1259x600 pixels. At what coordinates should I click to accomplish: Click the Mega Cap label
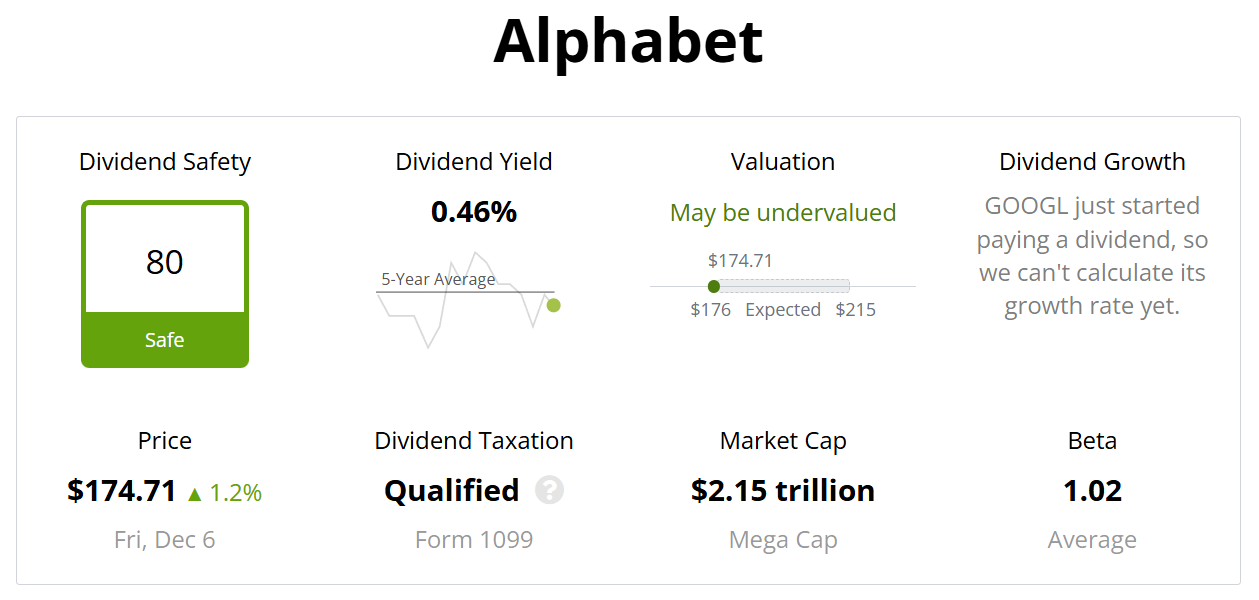coord(783,541)
